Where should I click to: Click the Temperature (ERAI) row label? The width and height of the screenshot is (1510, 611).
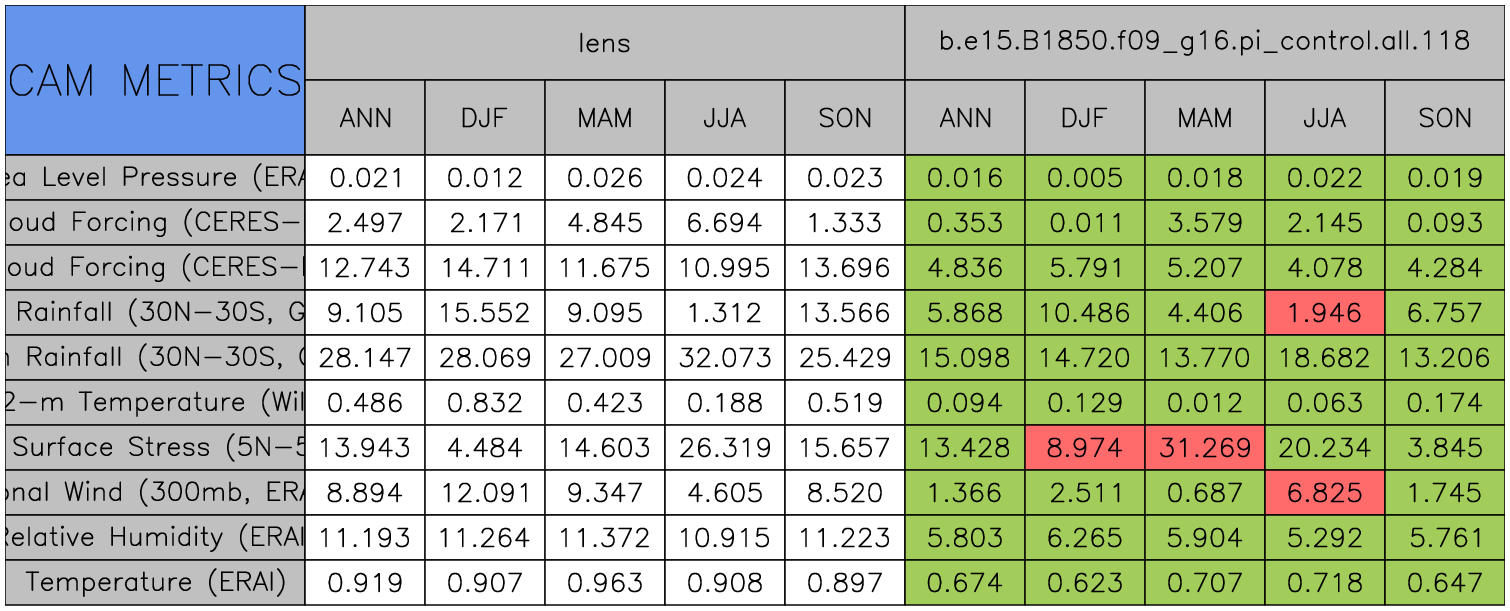(155, 583)
